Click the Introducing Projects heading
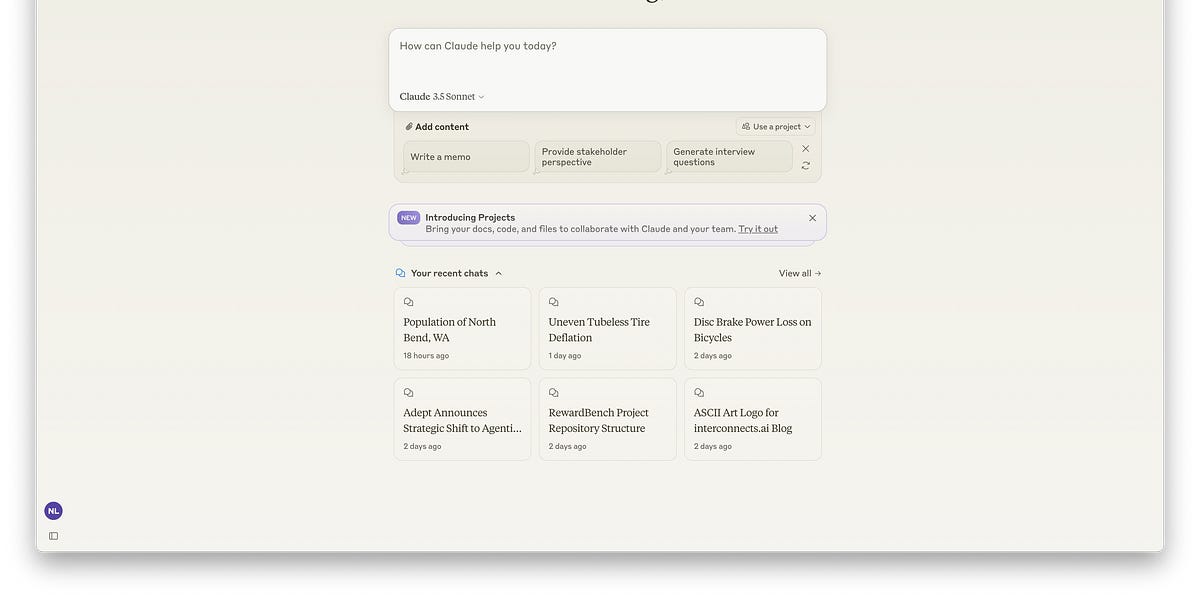The image size is (1200, 600). pyautogui.click(x=470, y=218)
